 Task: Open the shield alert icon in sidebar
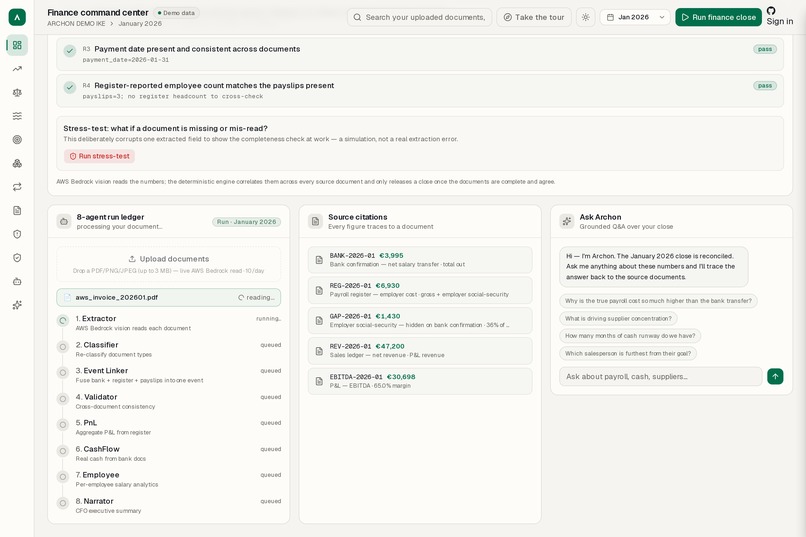17,234
